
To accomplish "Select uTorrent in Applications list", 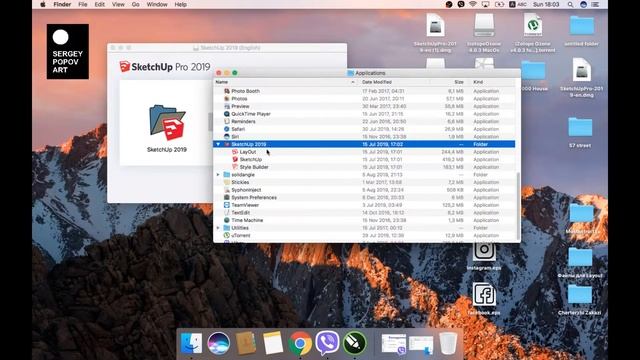I will click(x=364, y=236).
